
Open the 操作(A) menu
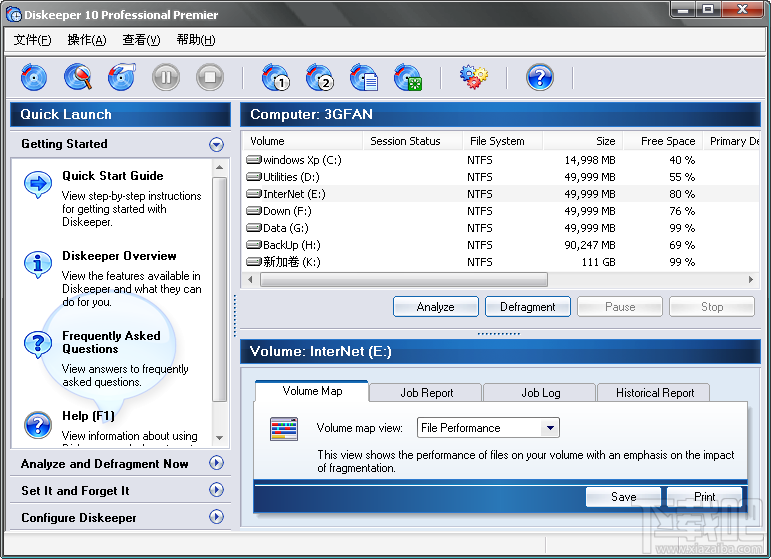[87, 40]
